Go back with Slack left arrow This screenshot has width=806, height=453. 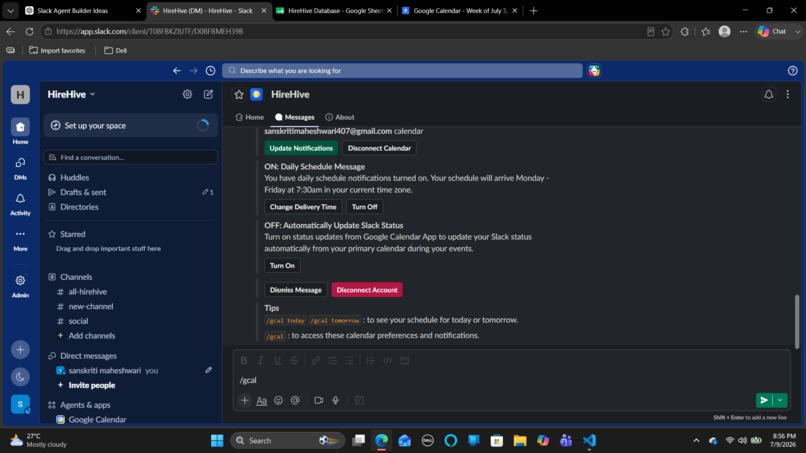pyautogui.click(x=177, y=70)
